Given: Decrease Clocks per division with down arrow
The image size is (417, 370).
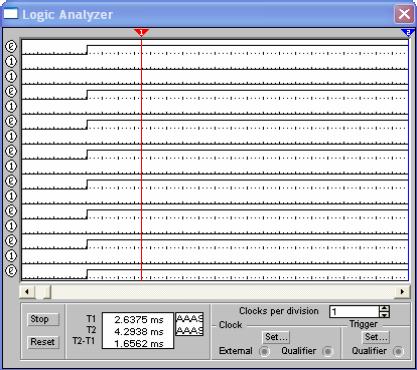Looking at the screenshot, I should coord(384,315).
